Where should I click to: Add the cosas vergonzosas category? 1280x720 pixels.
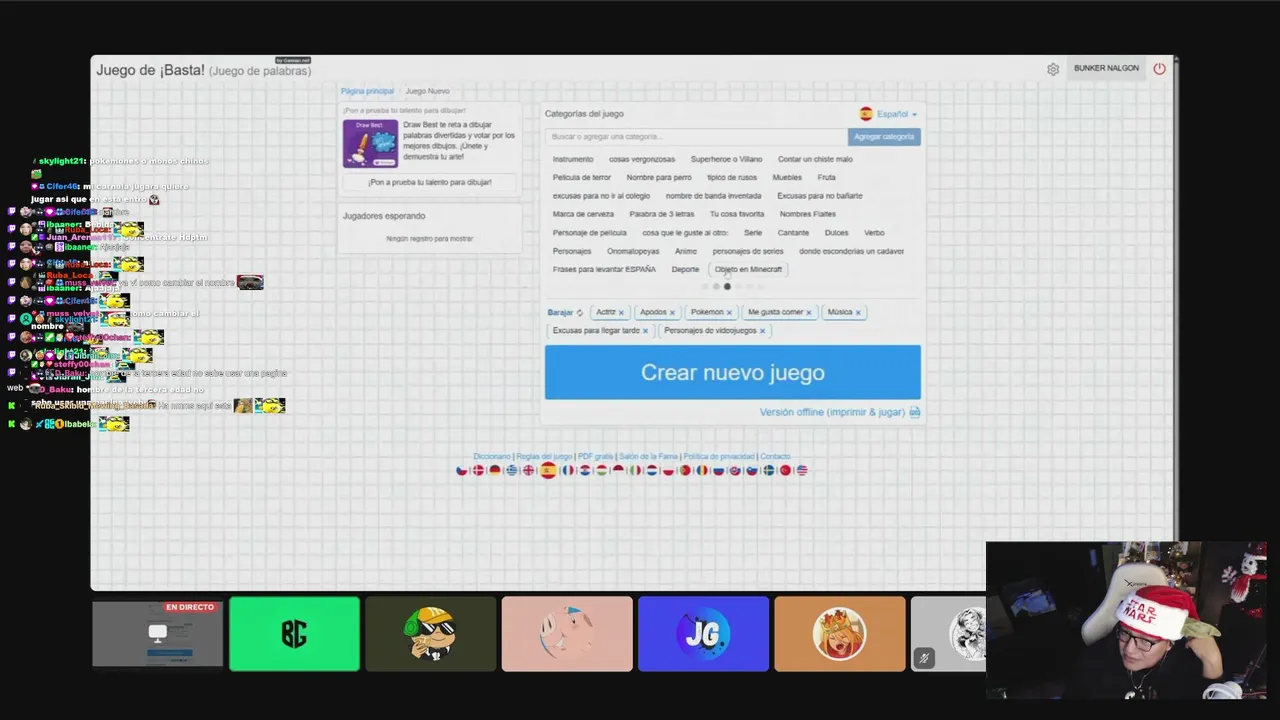click(642, 160)
